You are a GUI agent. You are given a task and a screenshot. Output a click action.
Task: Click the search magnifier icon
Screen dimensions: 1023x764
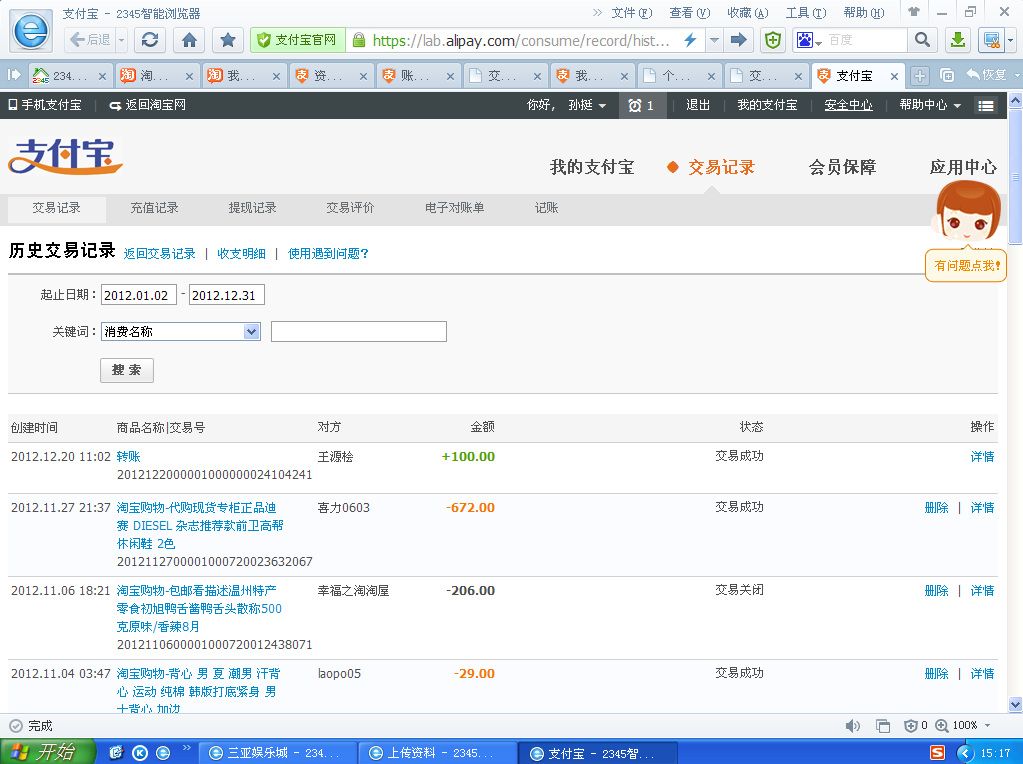[921, 40]
